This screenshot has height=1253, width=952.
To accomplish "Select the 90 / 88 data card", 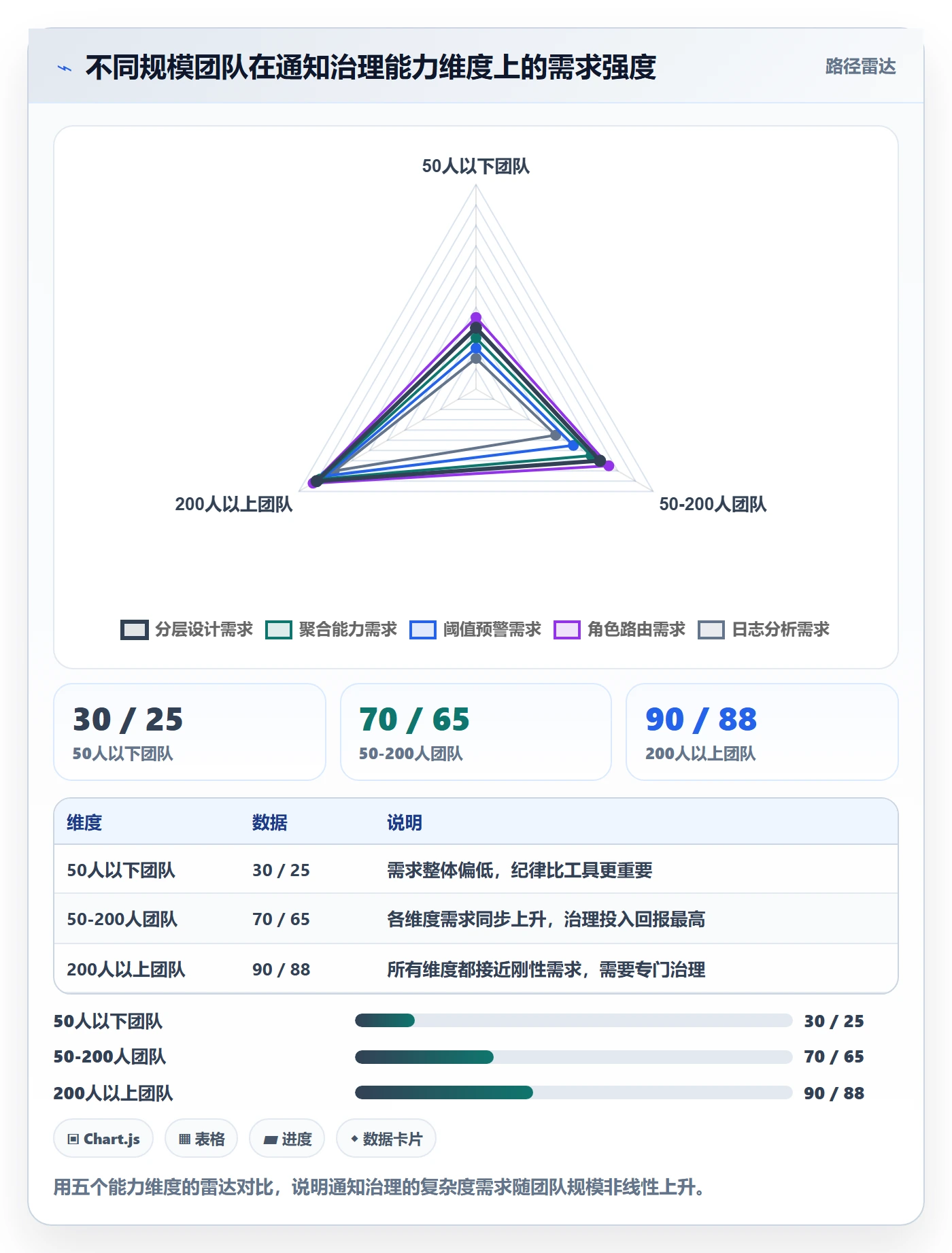I will tap(762, 732).
